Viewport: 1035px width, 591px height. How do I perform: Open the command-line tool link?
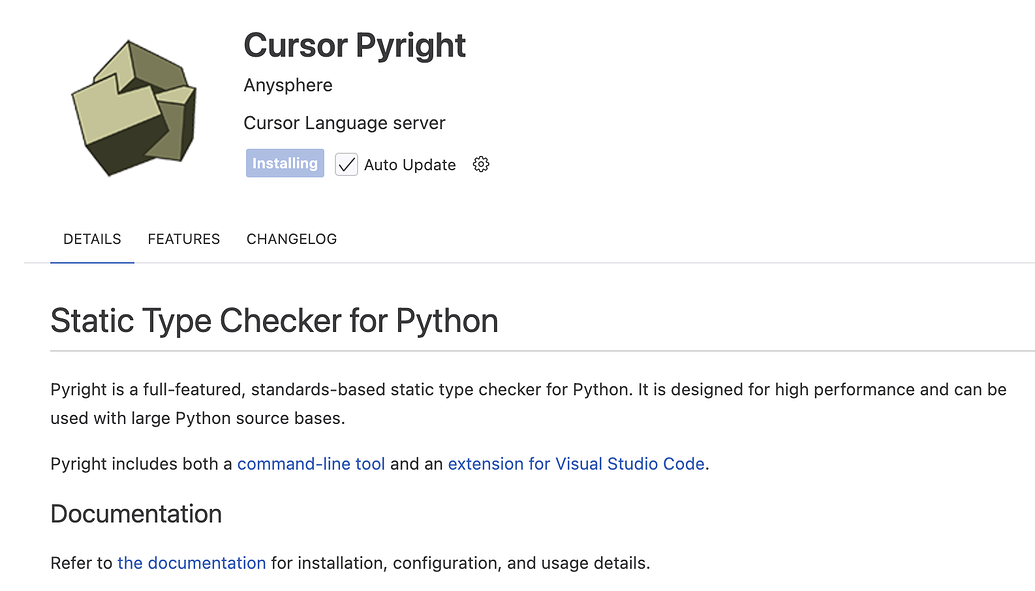point(311,463)
